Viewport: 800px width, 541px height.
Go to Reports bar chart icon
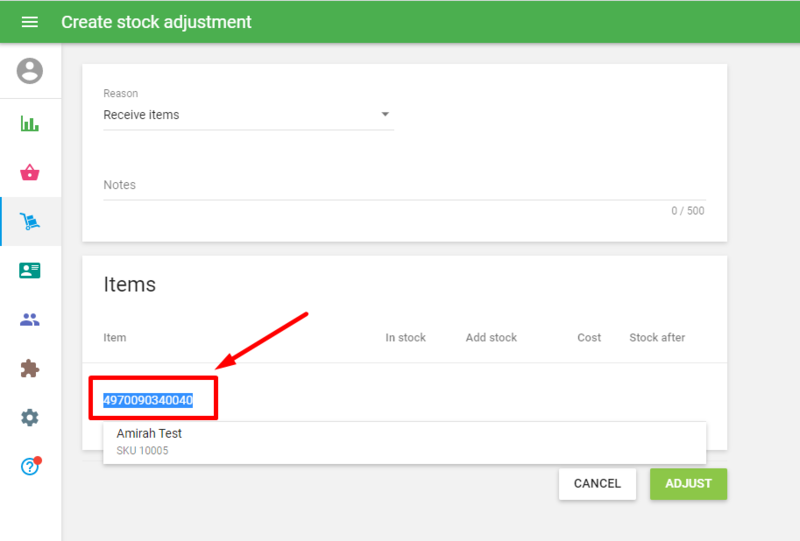tap(30, 124)
